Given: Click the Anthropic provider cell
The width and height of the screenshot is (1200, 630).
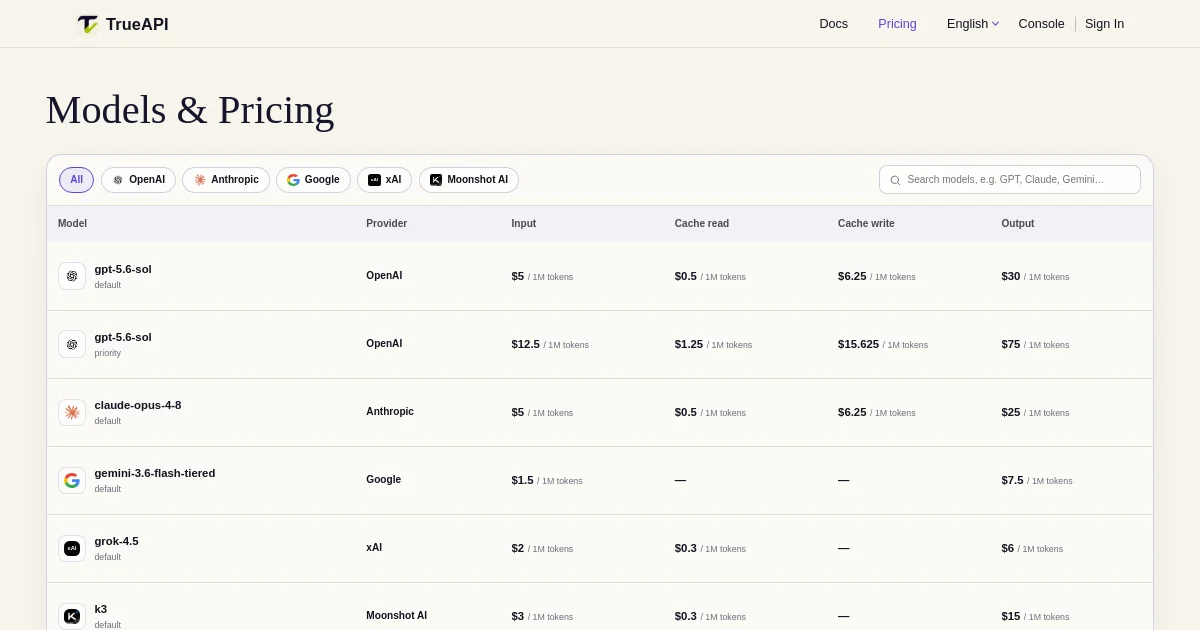Looking at the screenshot, I should coord(390,412).
